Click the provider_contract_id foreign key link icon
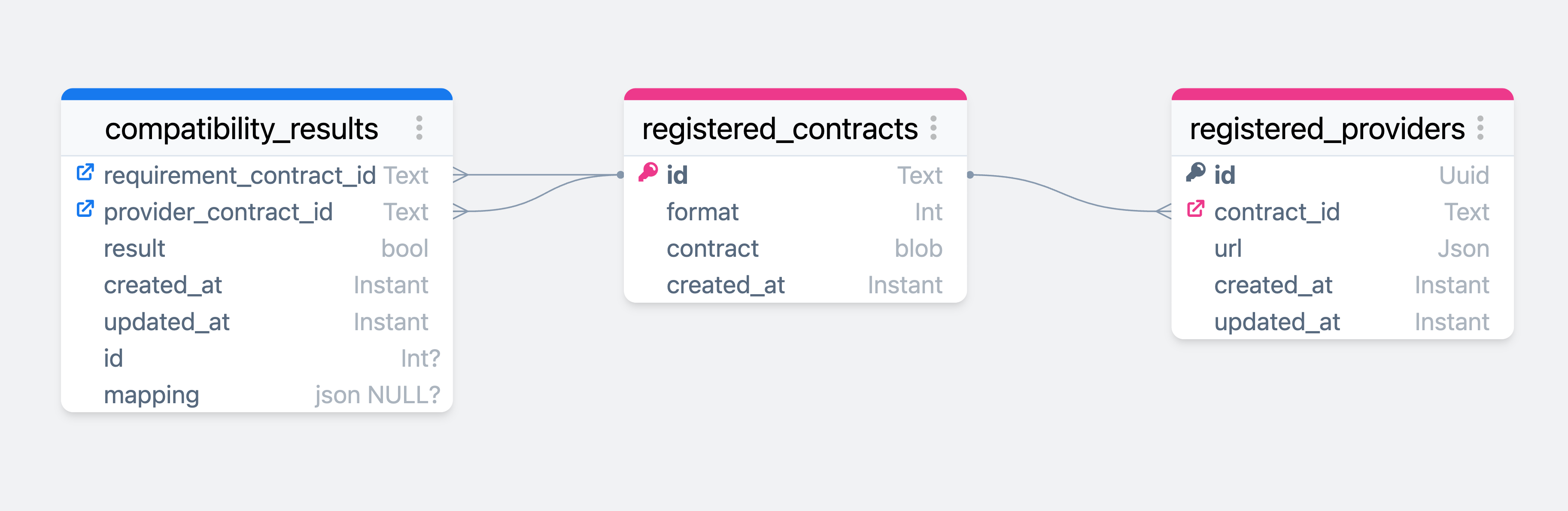Image resolution: width=1568 pixels, height=511 pixels. click(85, 210)
